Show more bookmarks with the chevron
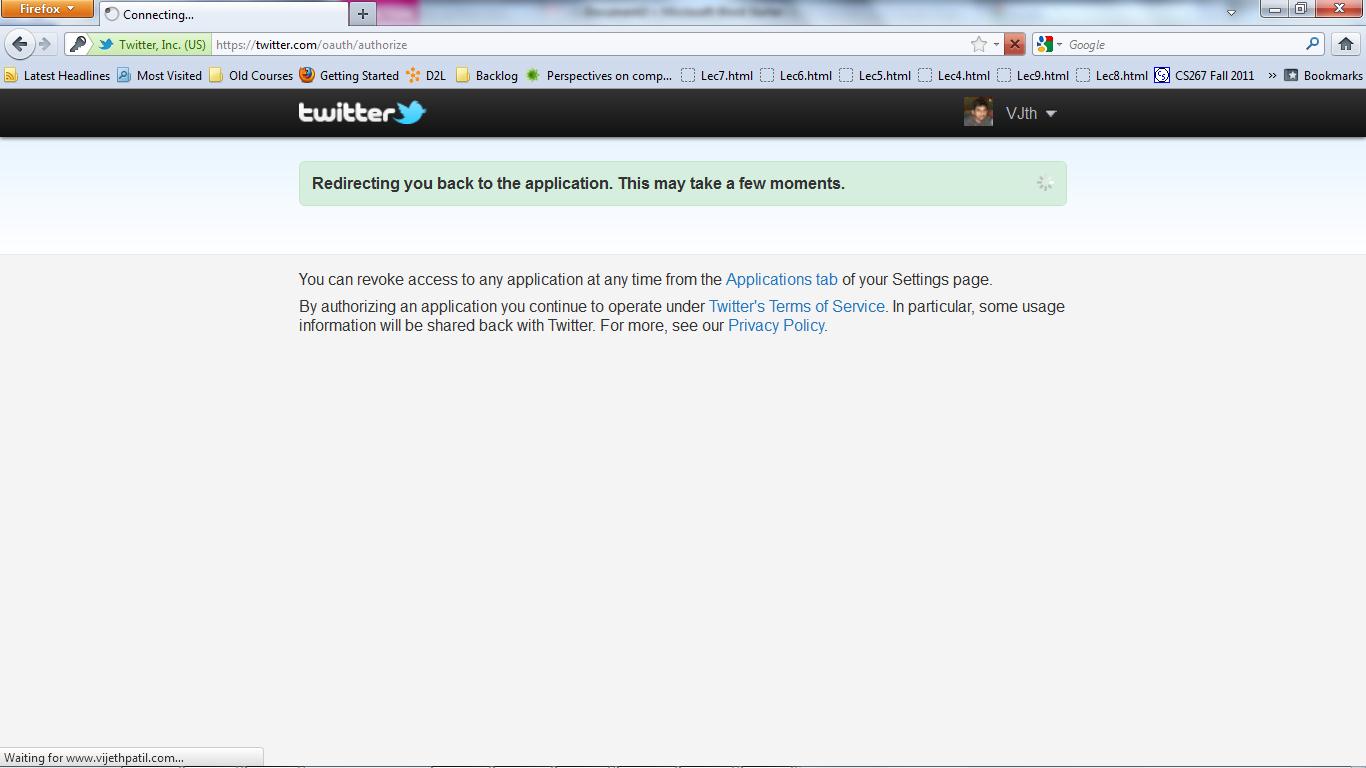Screen dimensions: 1366x768 1272,75
